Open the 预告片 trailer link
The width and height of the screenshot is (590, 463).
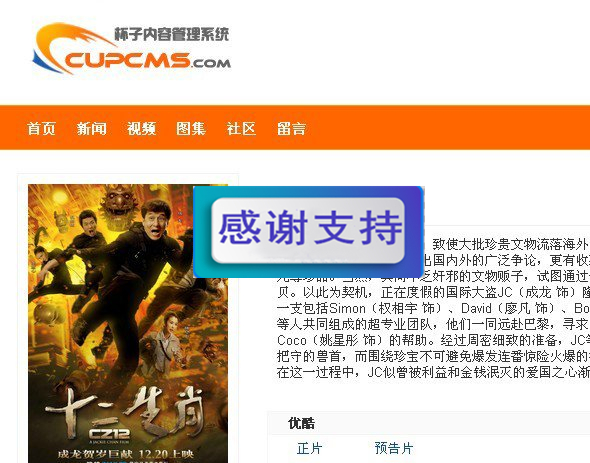click(x=394, y=448)
